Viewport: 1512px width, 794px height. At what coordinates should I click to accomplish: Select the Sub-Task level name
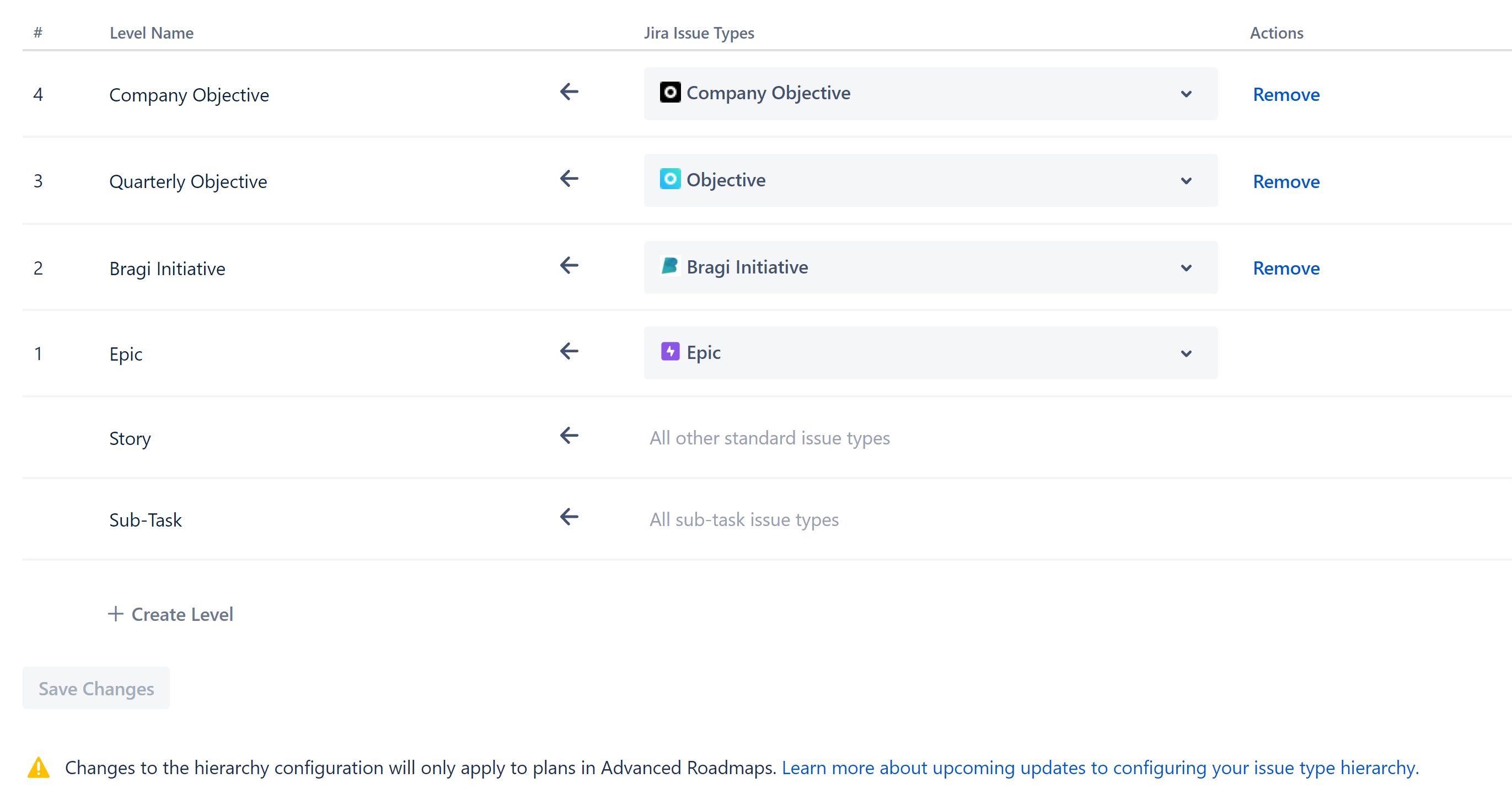tap(146, 520)
